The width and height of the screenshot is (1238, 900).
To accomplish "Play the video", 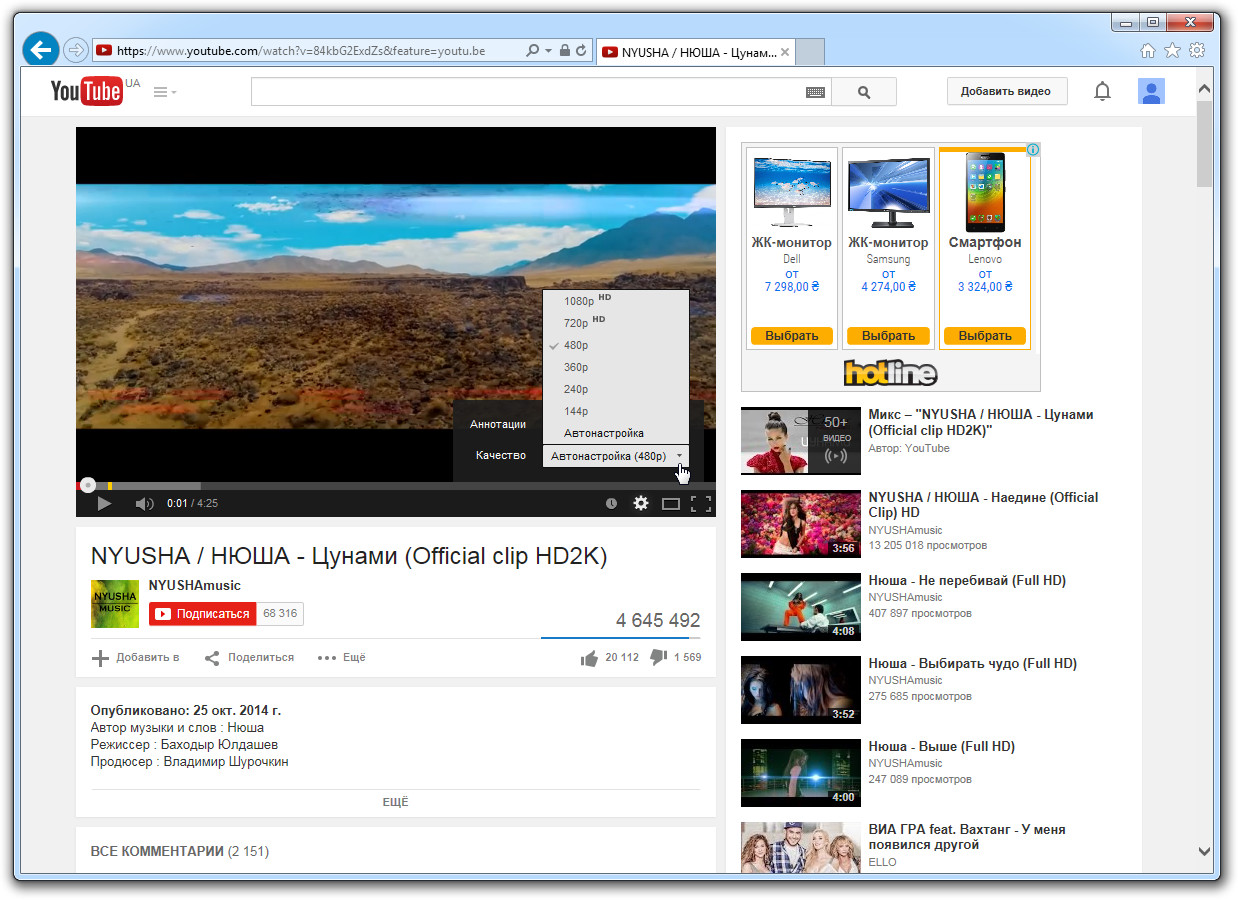I will (x=103, y=503).
